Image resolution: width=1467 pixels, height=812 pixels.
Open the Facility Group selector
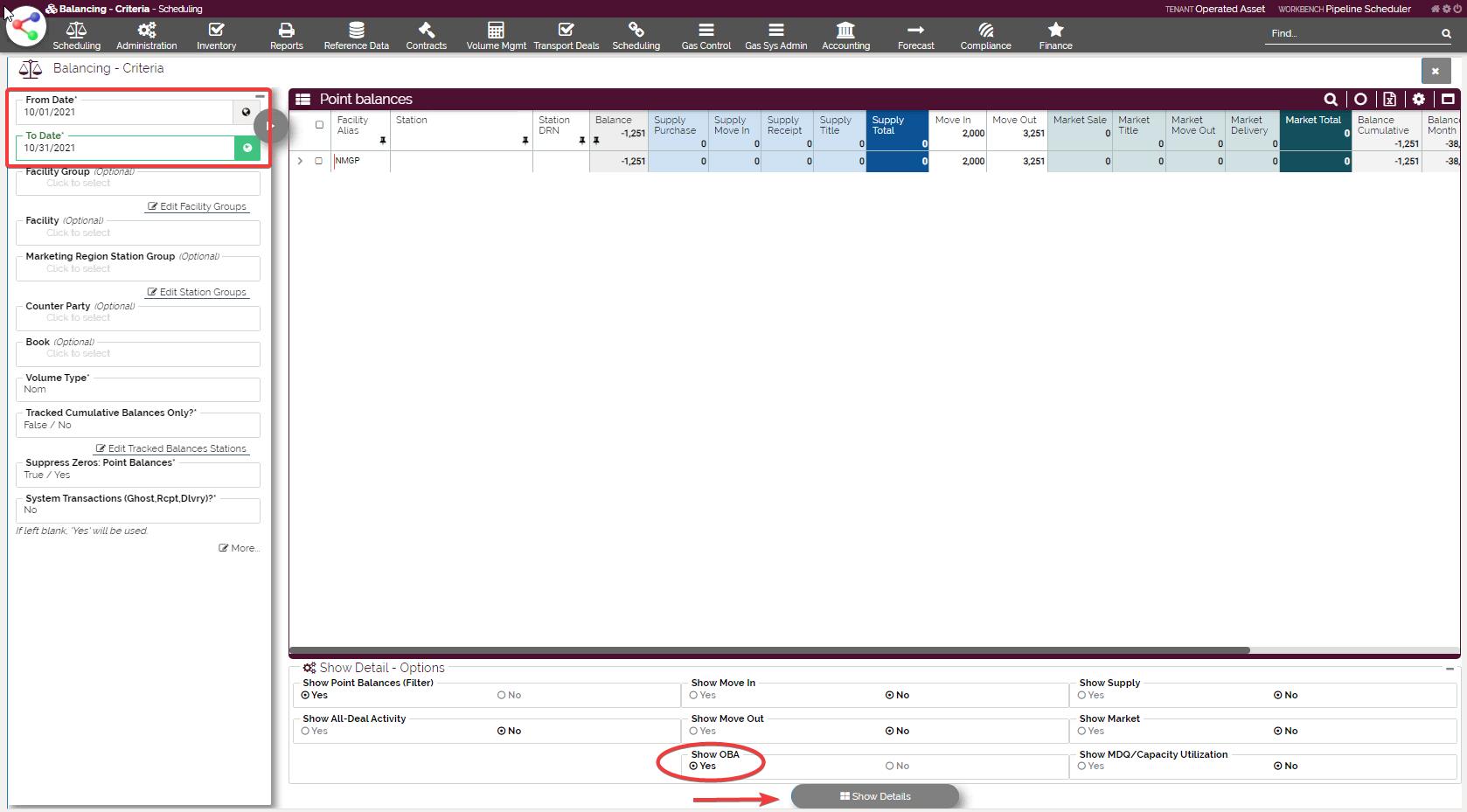click(x=137, y=183)
